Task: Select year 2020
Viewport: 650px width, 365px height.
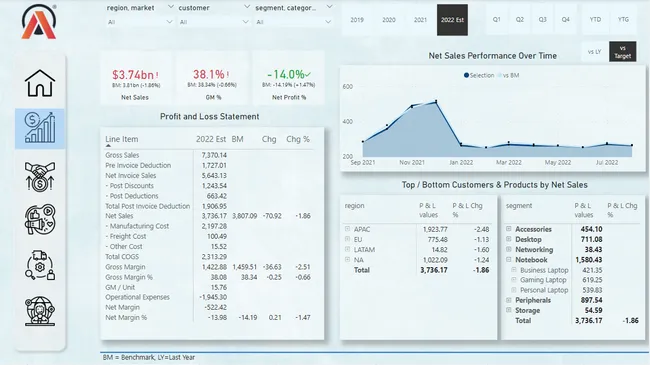Action: point(389,20)
